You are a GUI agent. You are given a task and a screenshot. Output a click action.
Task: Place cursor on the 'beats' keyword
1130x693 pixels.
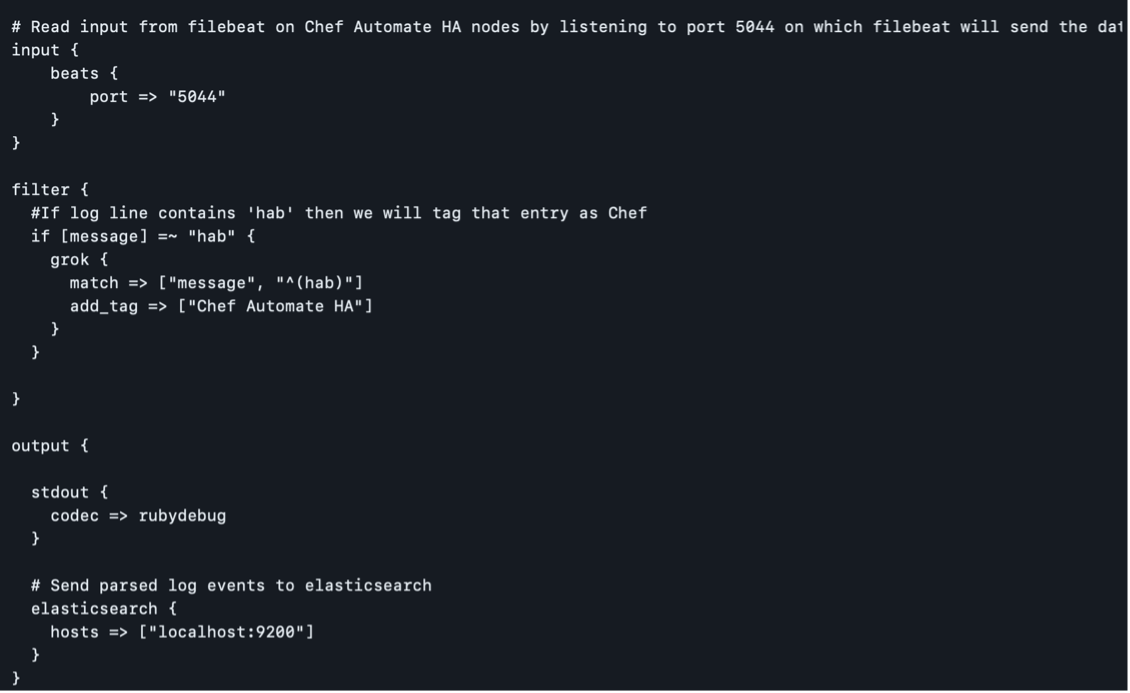(75, 74)
